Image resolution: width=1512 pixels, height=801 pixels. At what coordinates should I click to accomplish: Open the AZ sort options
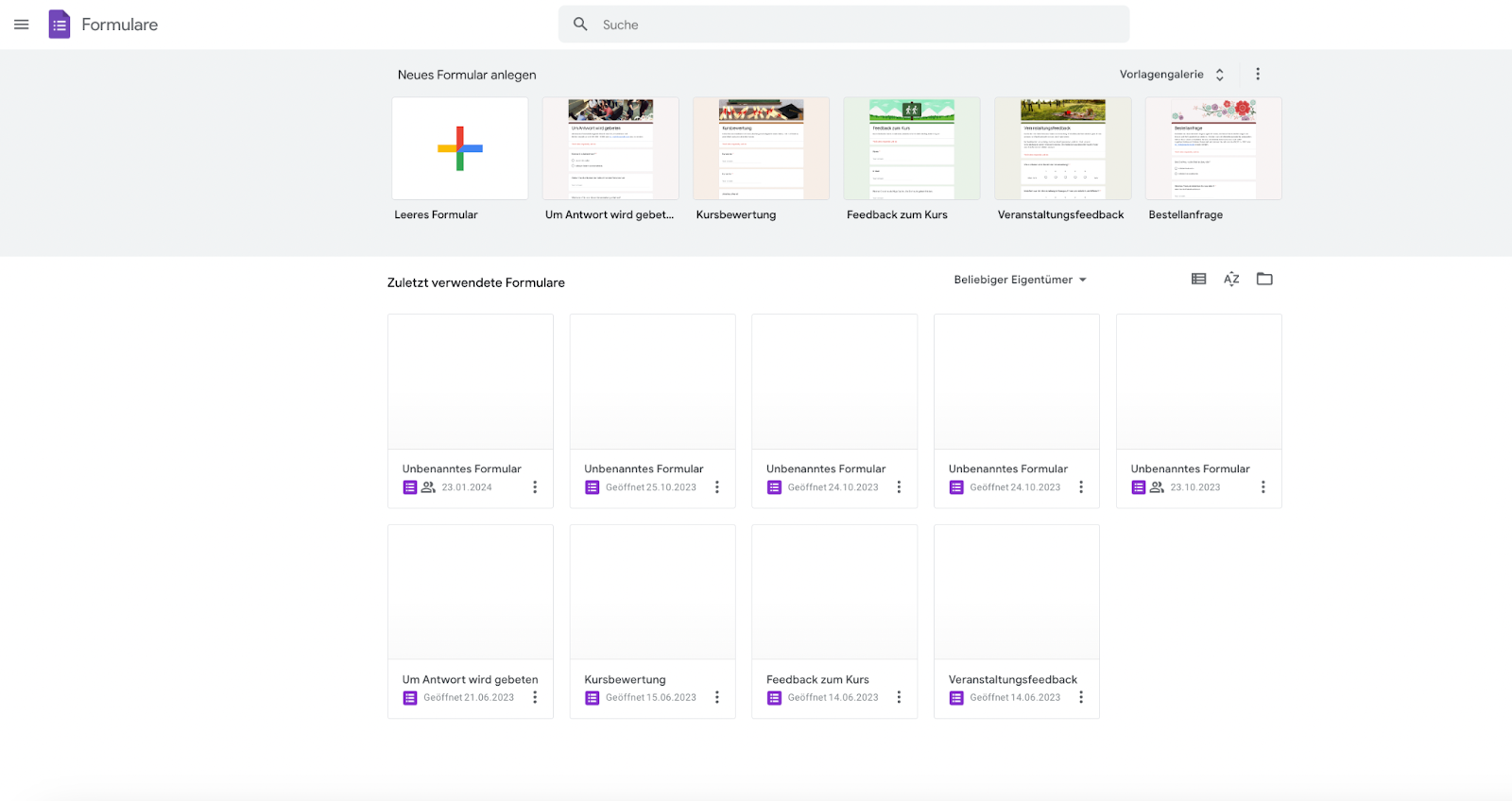1231,279
